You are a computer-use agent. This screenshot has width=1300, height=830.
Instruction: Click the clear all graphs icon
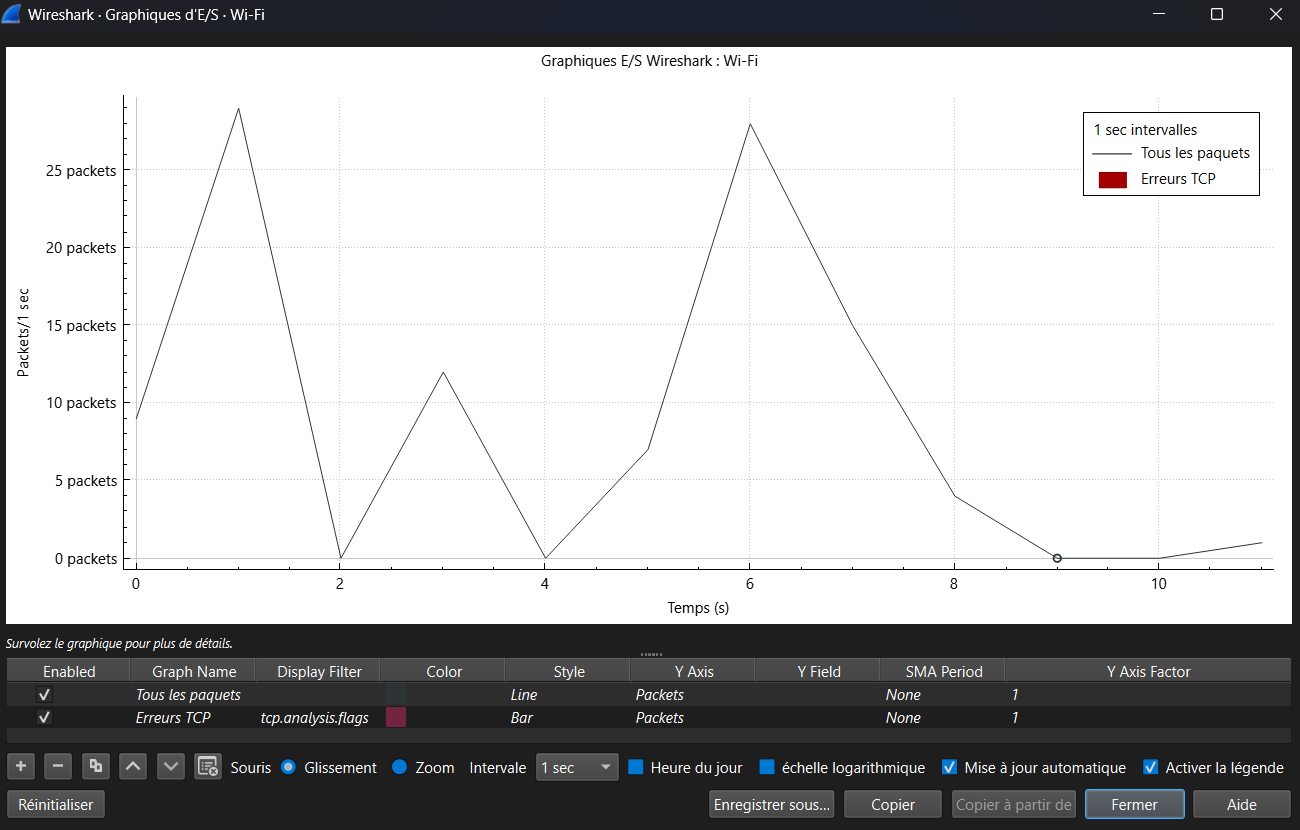click(x=208, y=767)
